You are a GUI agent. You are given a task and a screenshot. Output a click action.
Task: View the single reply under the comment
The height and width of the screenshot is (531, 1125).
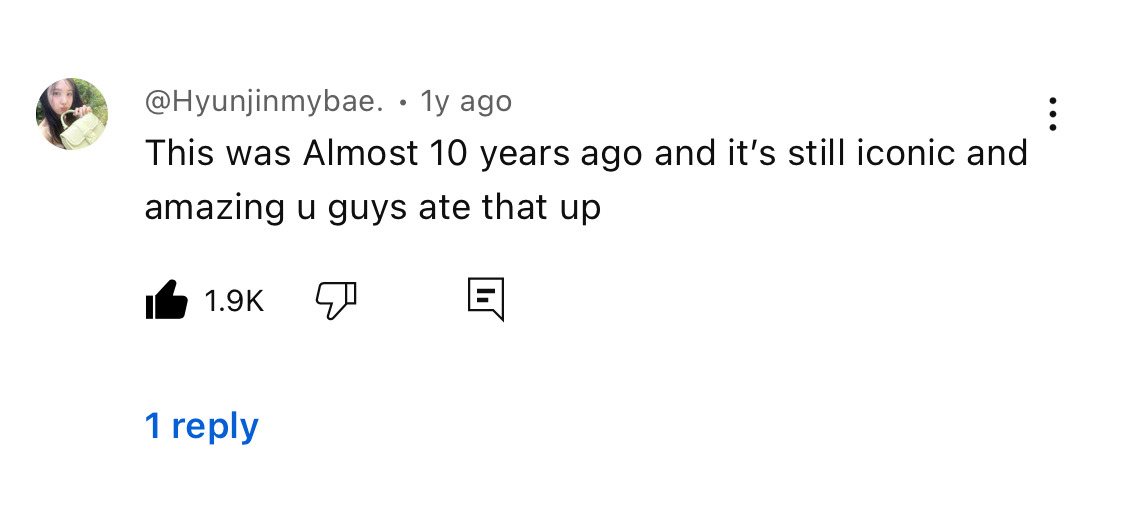pos(202,426)
